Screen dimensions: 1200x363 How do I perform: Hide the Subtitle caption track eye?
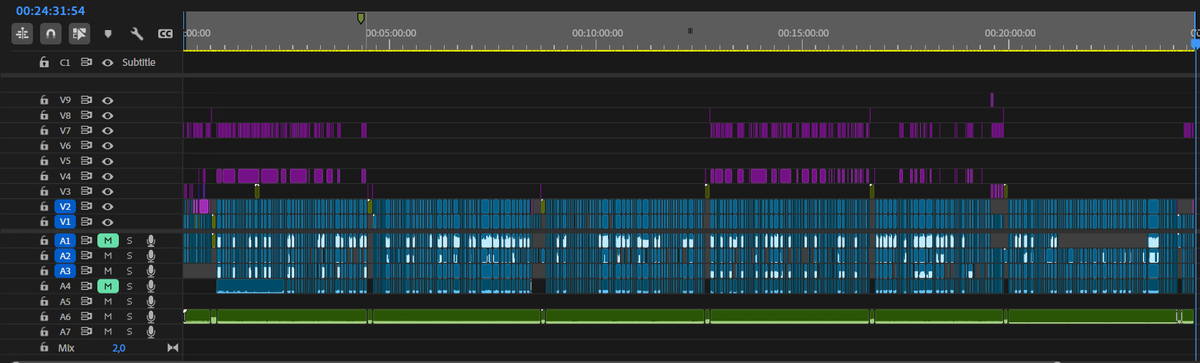[107, 62]
